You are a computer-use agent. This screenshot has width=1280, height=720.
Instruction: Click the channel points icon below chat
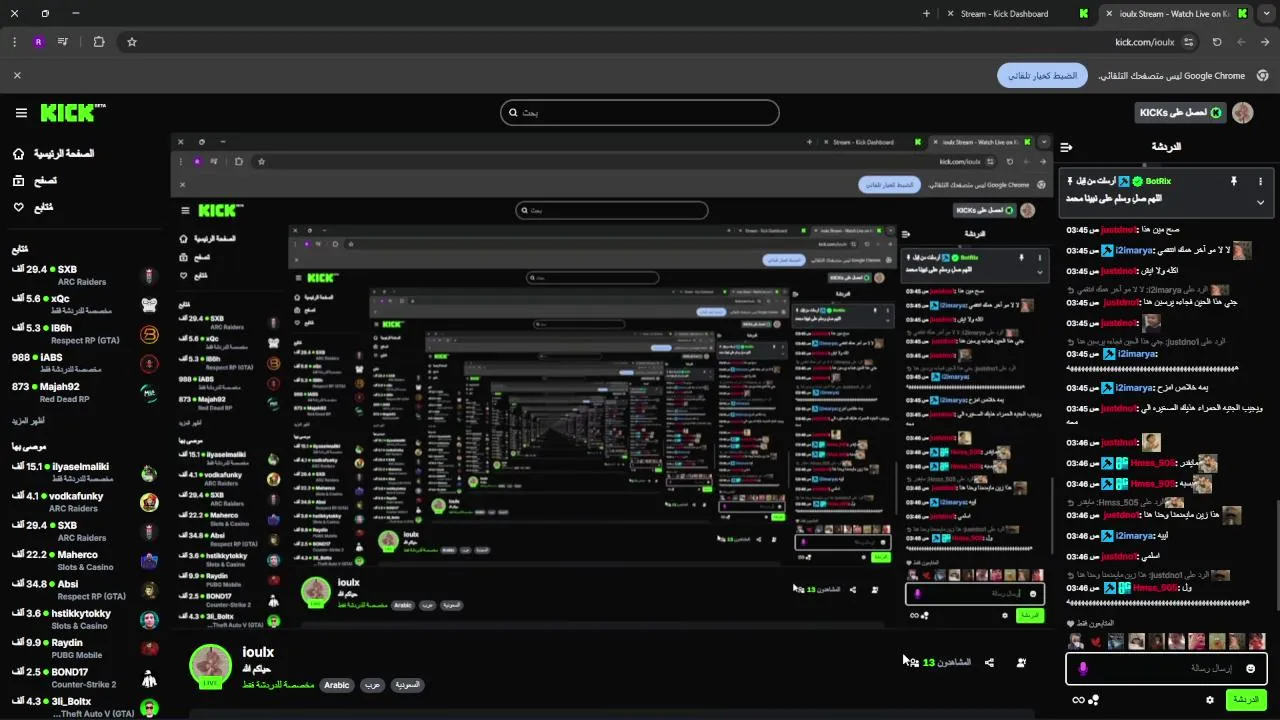tap(1094, 700)
